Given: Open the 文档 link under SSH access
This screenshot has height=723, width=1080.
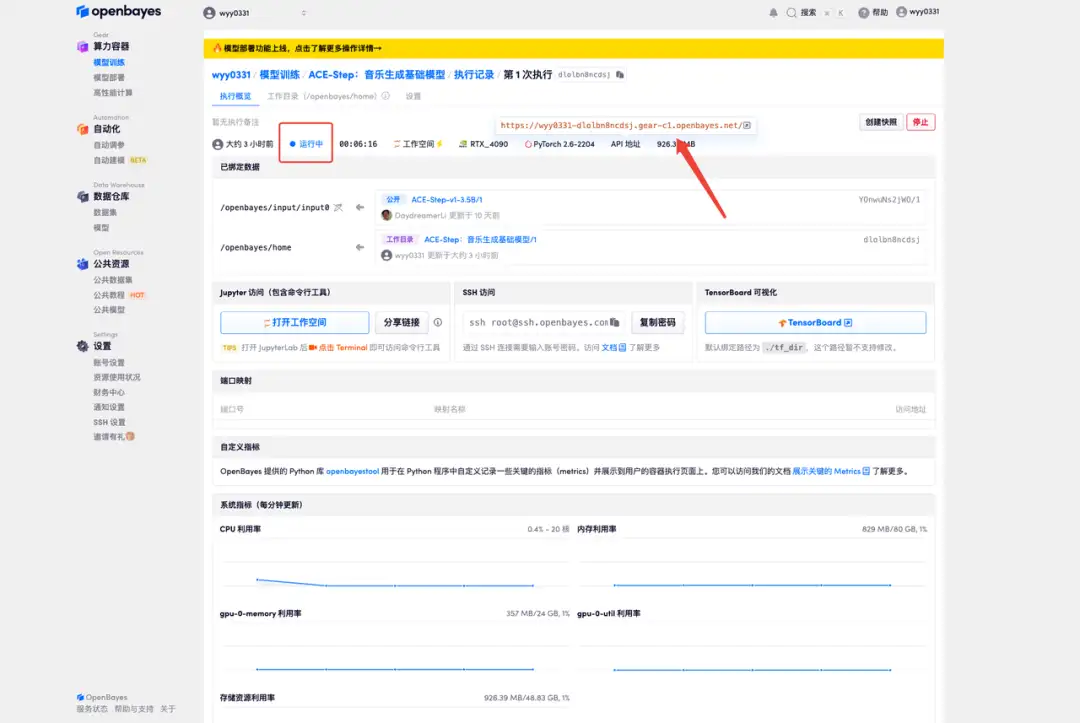Looking at the screenshot, I should click(x=614, y=348).
